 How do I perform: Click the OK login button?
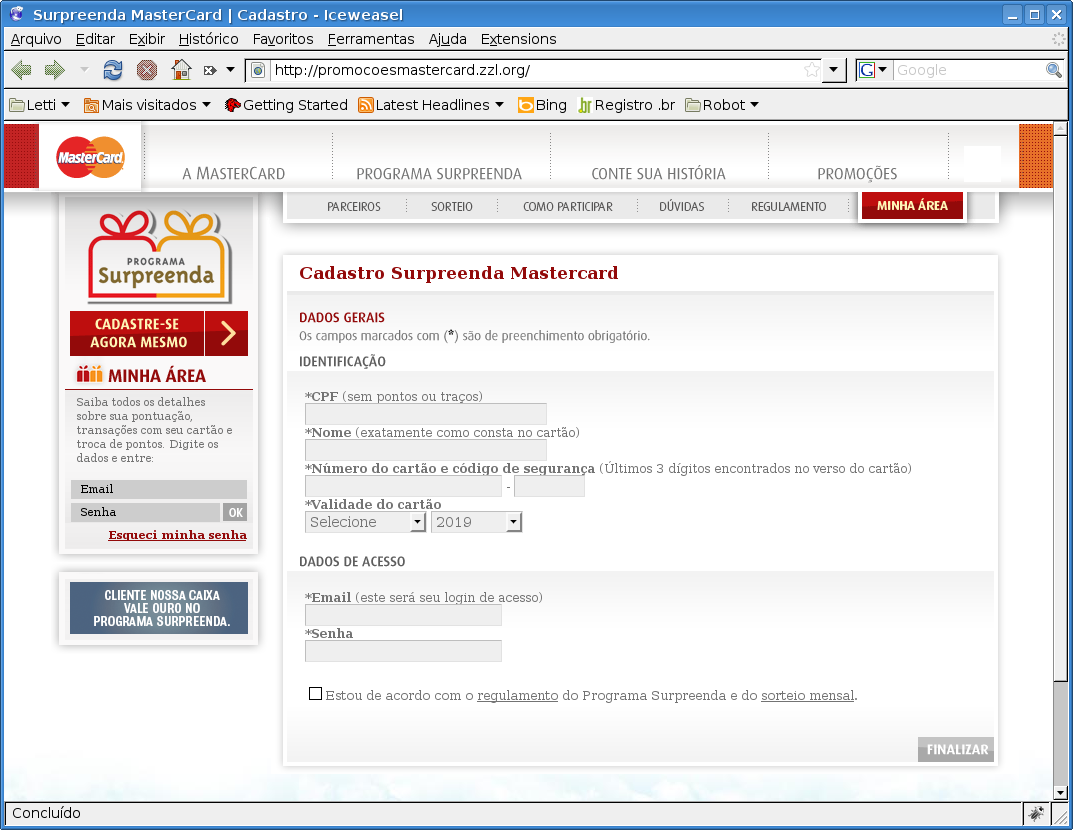(x=235, y=512)
